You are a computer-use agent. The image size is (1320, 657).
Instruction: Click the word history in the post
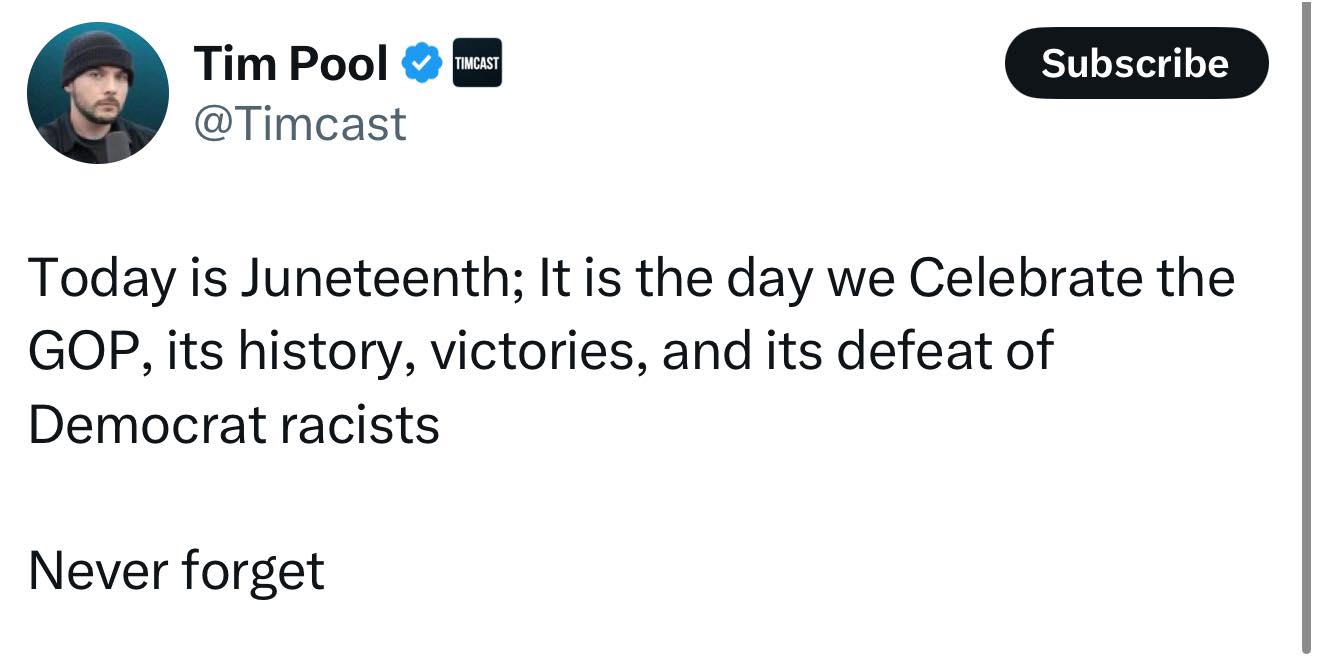point(327,351)
